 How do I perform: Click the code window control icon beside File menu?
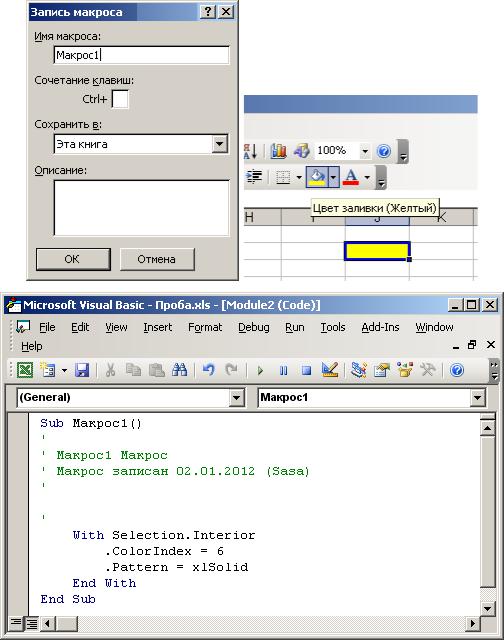[22, 327]
